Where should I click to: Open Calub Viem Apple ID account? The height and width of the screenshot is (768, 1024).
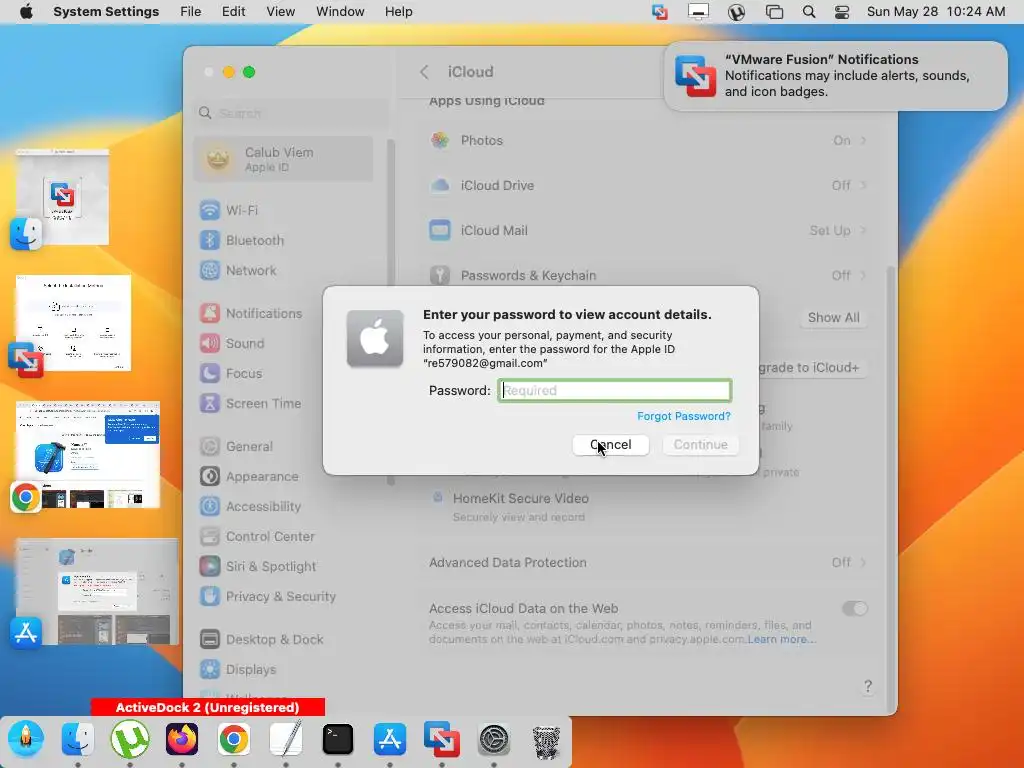tap(283, 159)
